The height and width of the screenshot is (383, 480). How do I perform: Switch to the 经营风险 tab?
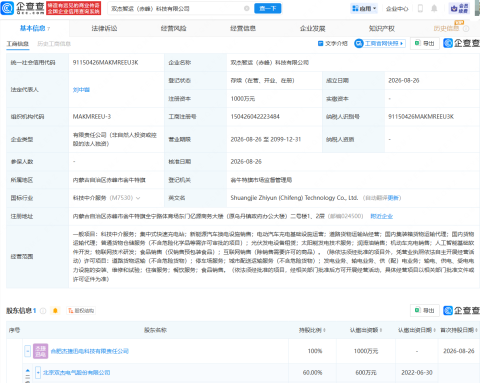point(173,29)
